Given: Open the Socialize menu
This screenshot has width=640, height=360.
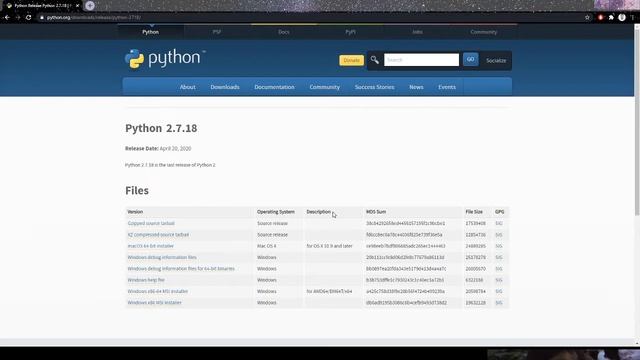Looking at the screenshot, I should click(496, 60).
